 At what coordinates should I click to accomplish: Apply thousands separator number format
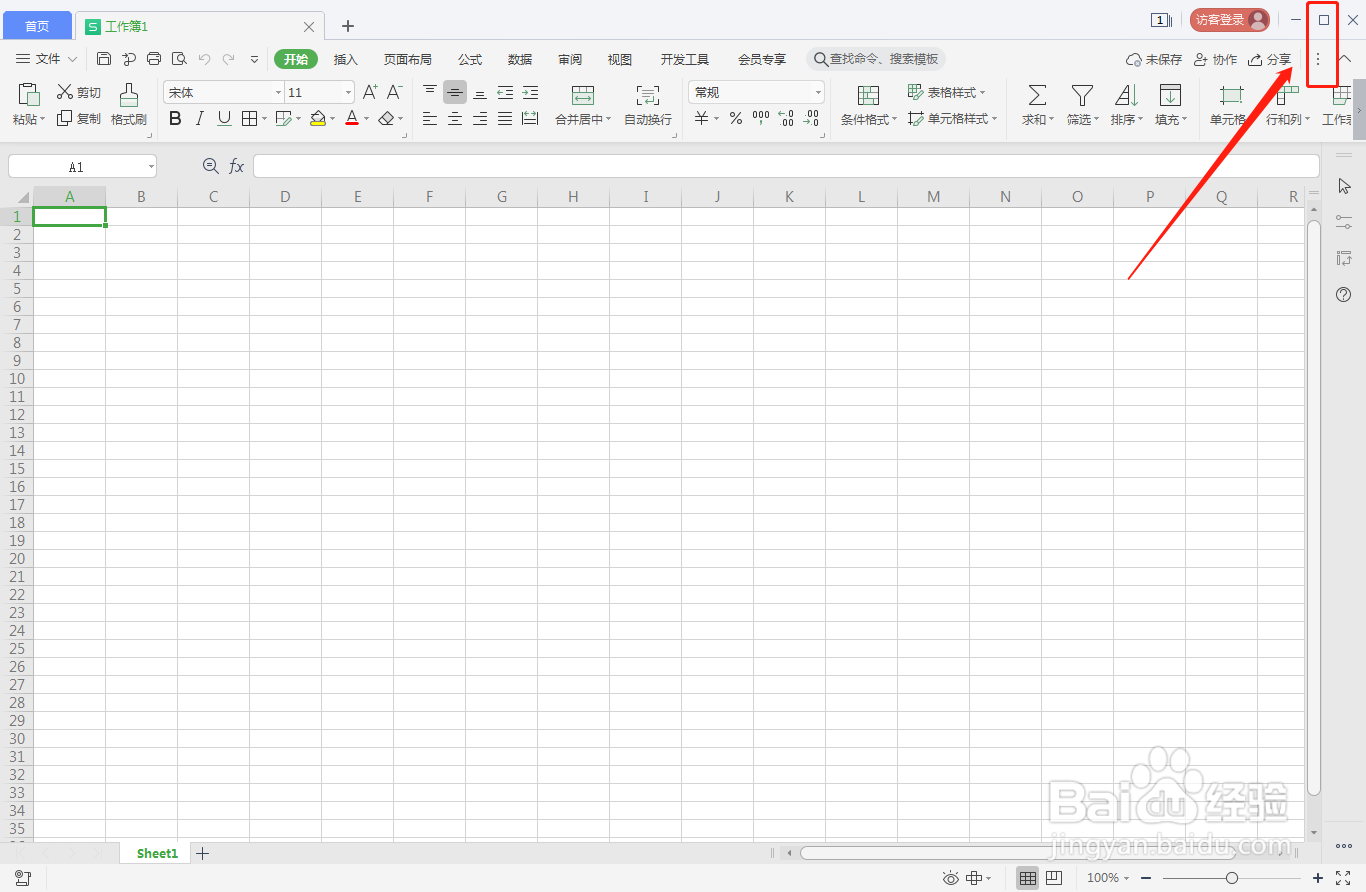pos(761,119)
